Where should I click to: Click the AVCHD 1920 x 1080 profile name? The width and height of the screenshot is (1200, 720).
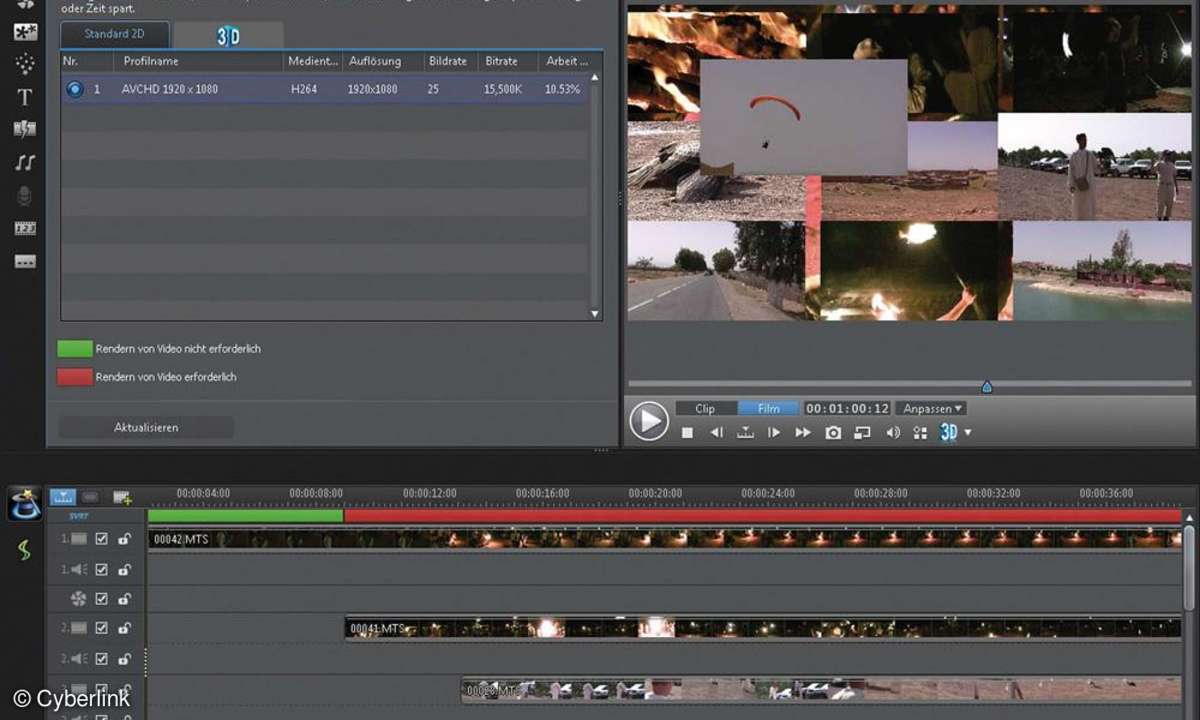click(170, 89)
